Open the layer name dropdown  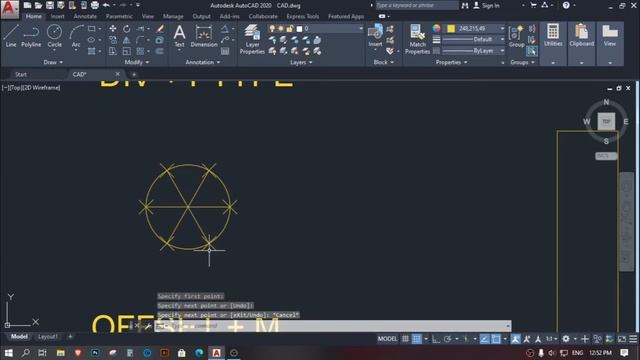pyautogui.click(x=315, y=29)
